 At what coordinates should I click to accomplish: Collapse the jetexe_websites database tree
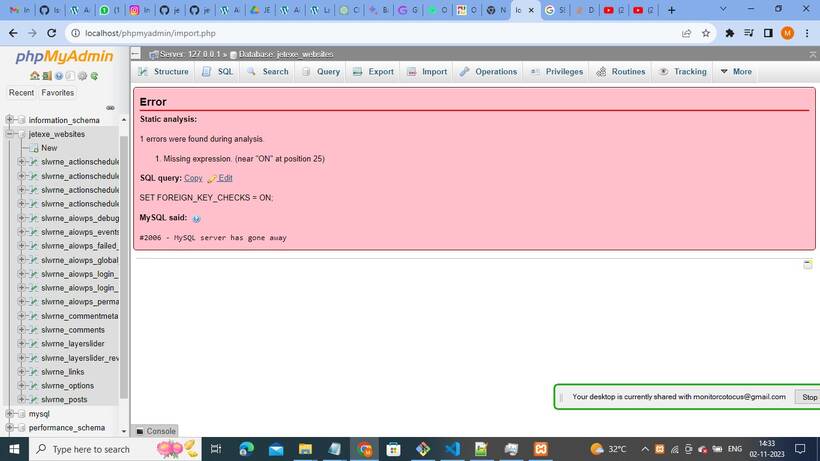[10, 134]
